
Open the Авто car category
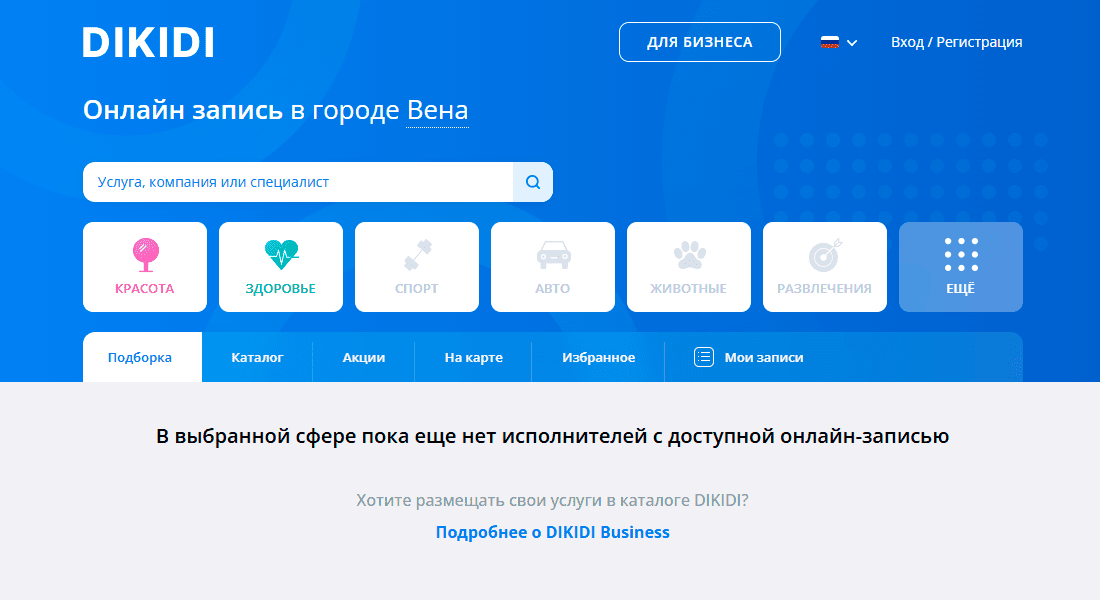(553, 267)
